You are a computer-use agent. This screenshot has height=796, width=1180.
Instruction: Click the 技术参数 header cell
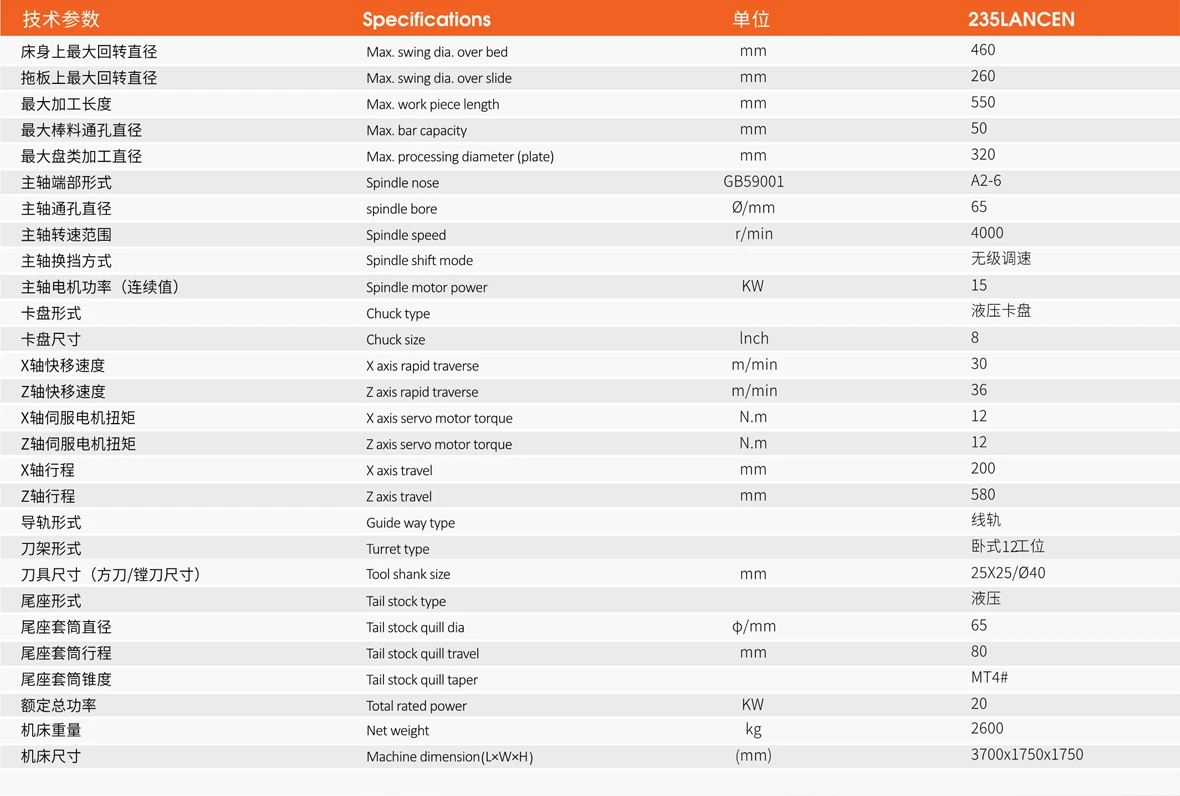pos(61,19)
